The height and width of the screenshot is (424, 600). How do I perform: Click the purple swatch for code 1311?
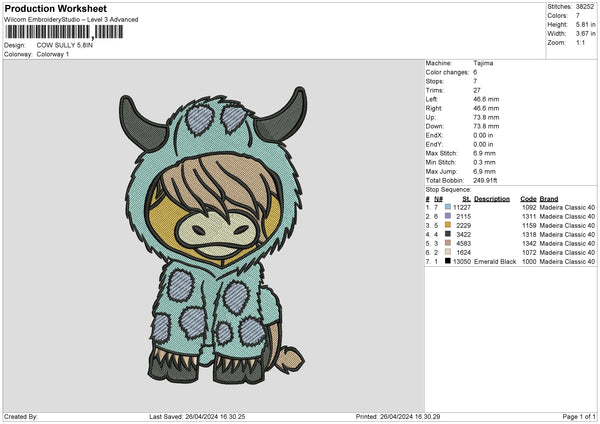point(448,216)
